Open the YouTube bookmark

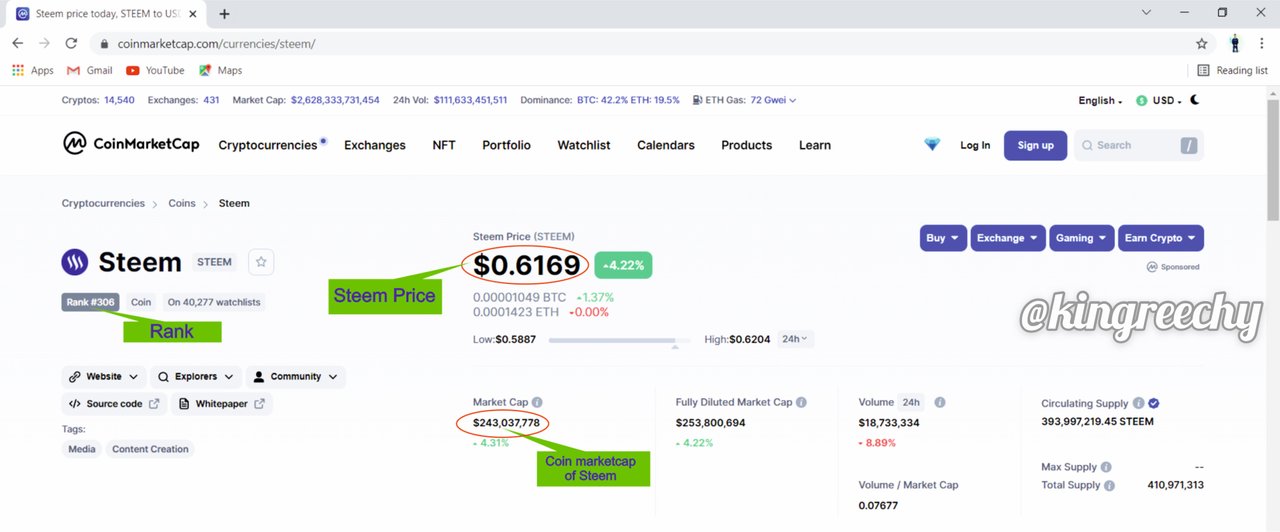coord(155,70)
